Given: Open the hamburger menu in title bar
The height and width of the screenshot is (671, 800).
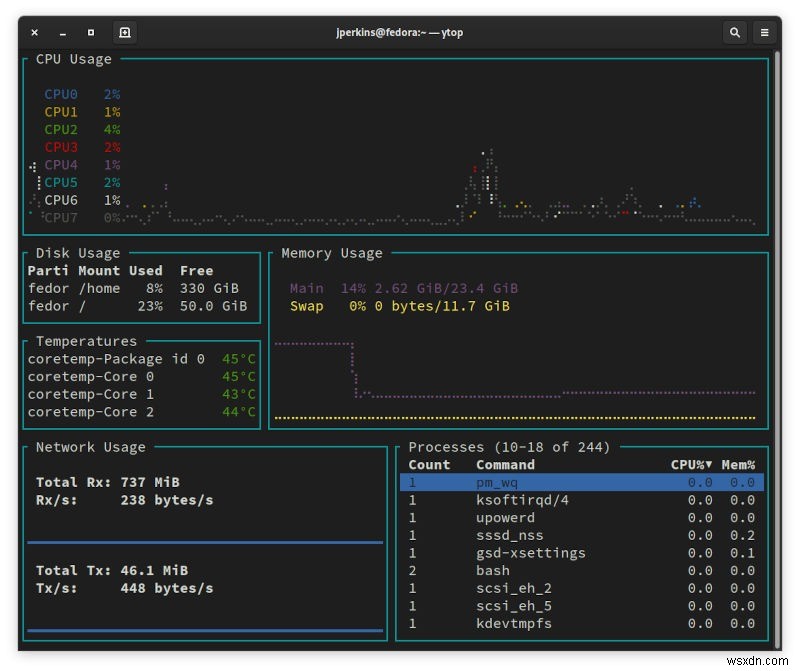Looking at the screenshot, I should (765, 32).
